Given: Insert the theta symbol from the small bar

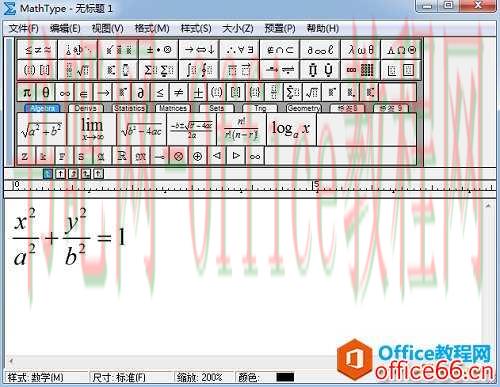Looking at the screenshot, I should point(46,92).
